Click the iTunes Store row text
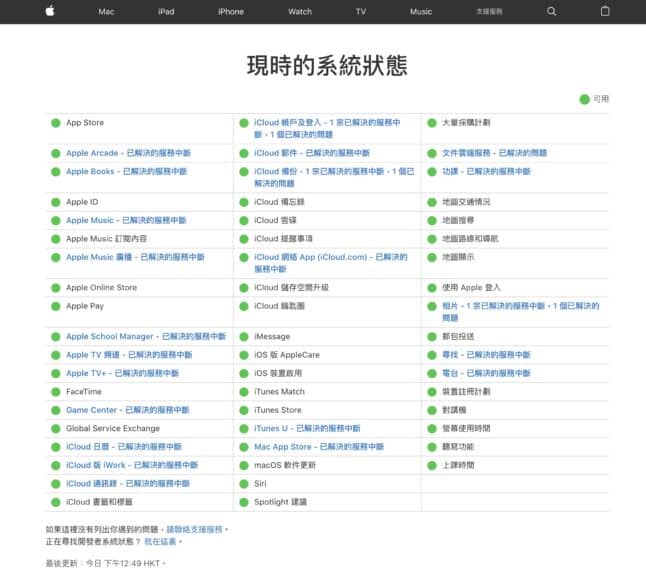Viewport: 646px width, 580px height. 278,410
